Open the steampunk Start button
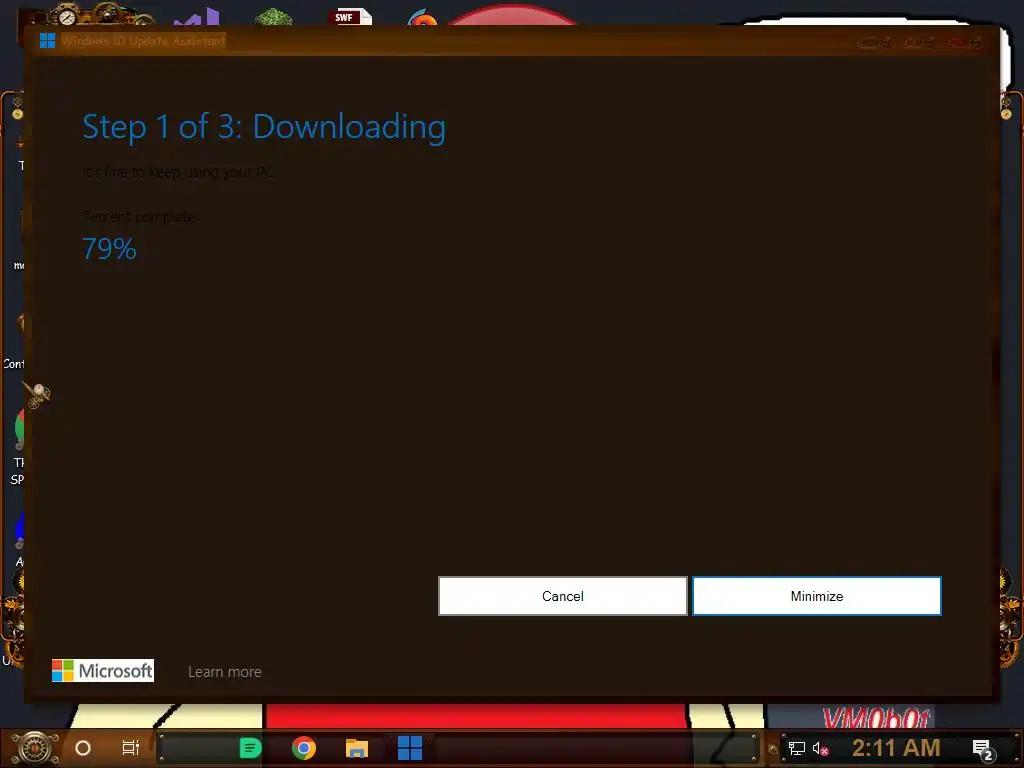 point(35,748)
